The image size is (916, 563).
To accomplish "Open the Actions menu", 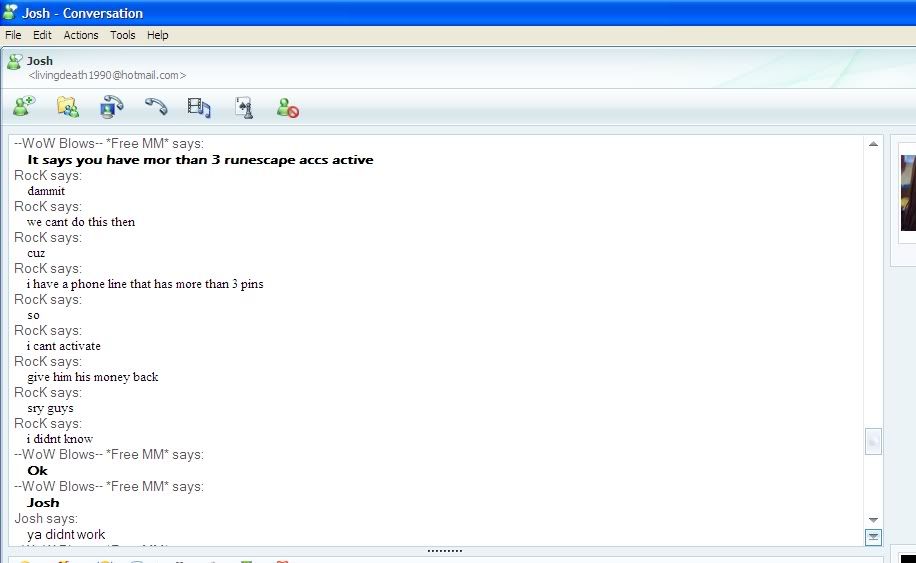I will [81, 35].
